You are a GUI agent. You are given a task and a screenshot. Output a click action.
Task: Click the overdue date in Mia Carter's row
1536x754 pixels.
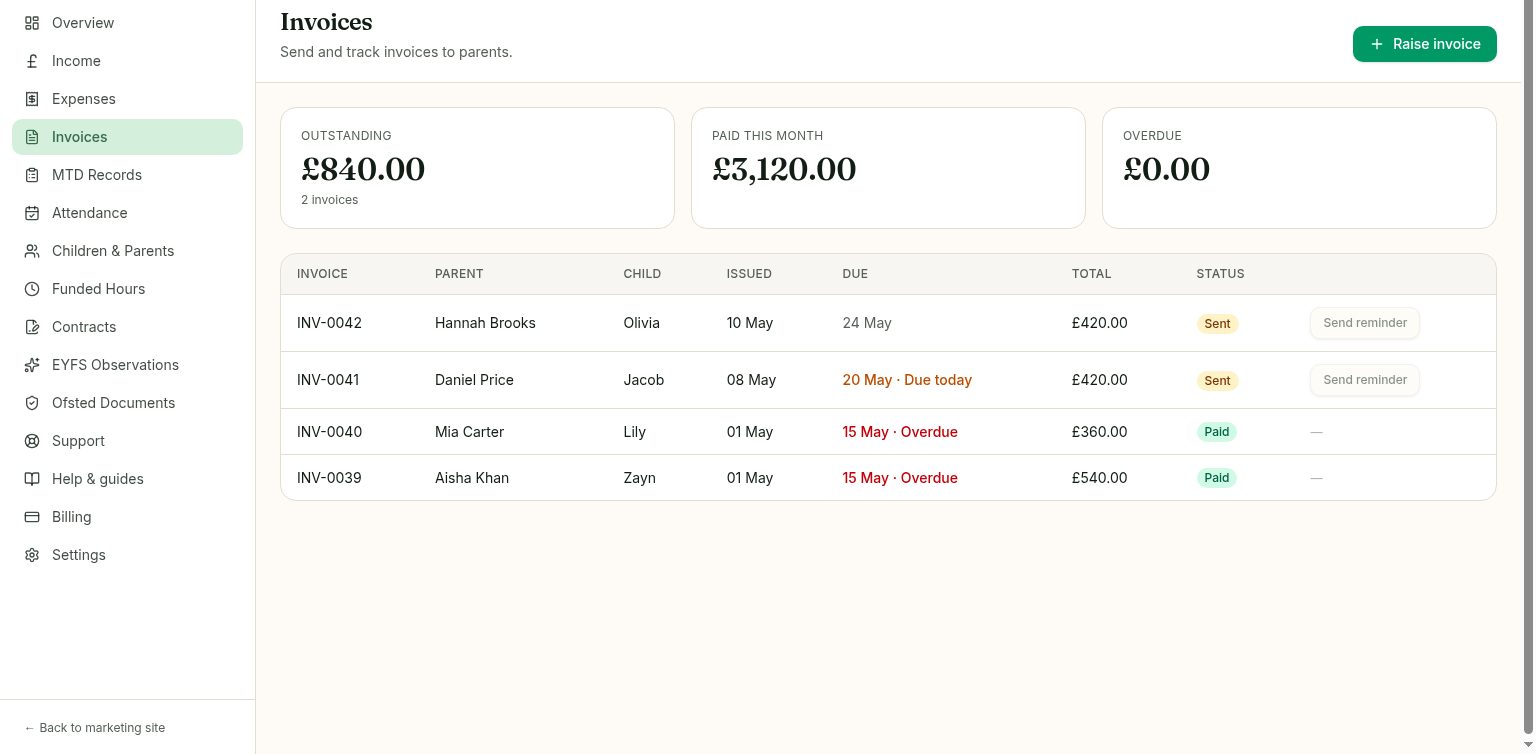(x=900, y=432)
